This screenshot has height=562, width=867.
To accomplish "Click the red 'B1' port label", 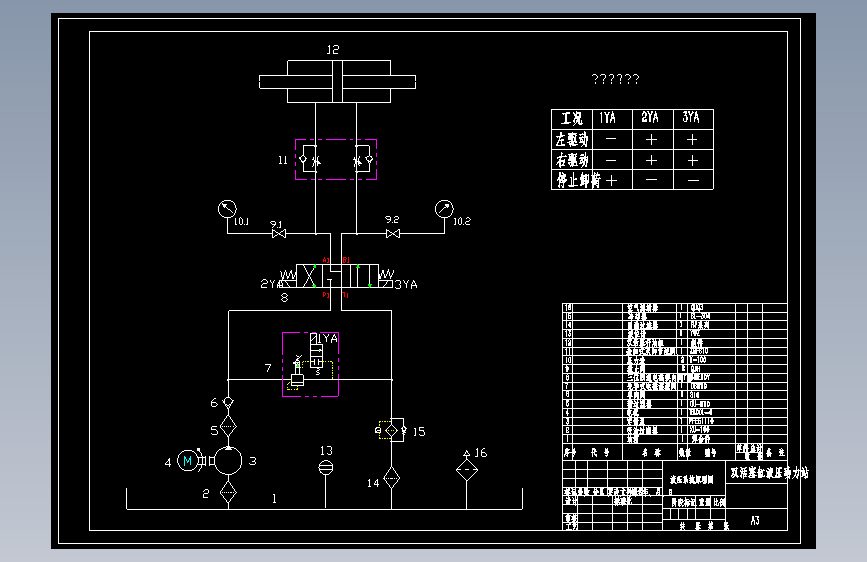I will [x=346, y=260].
